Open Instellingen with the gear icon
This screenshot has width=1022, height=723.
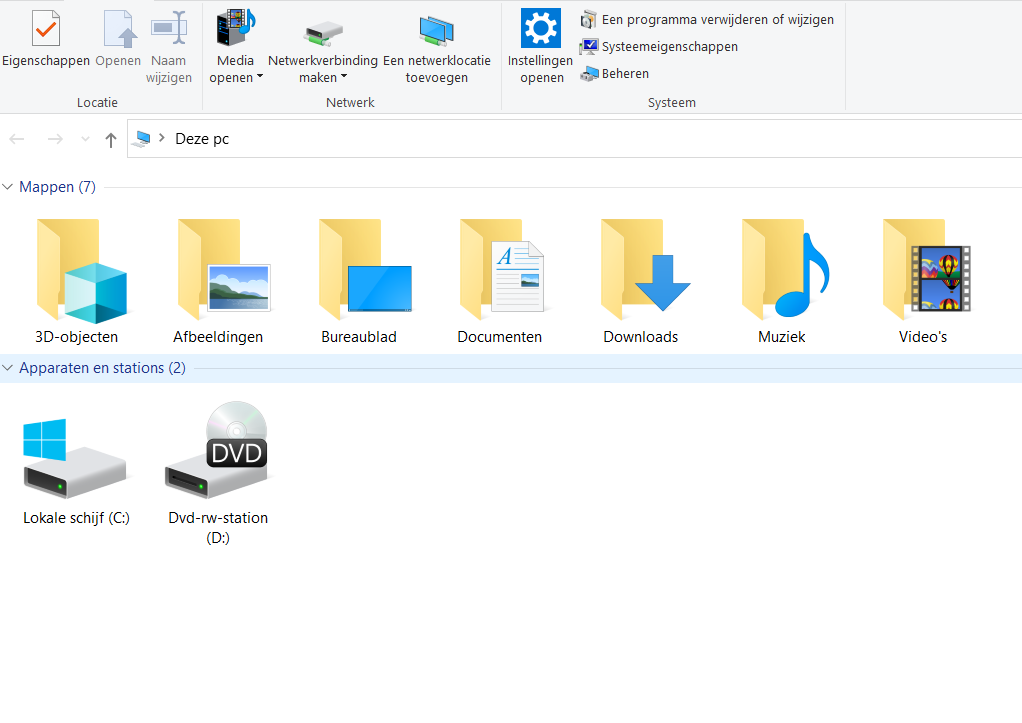click(x=541, y=30)
